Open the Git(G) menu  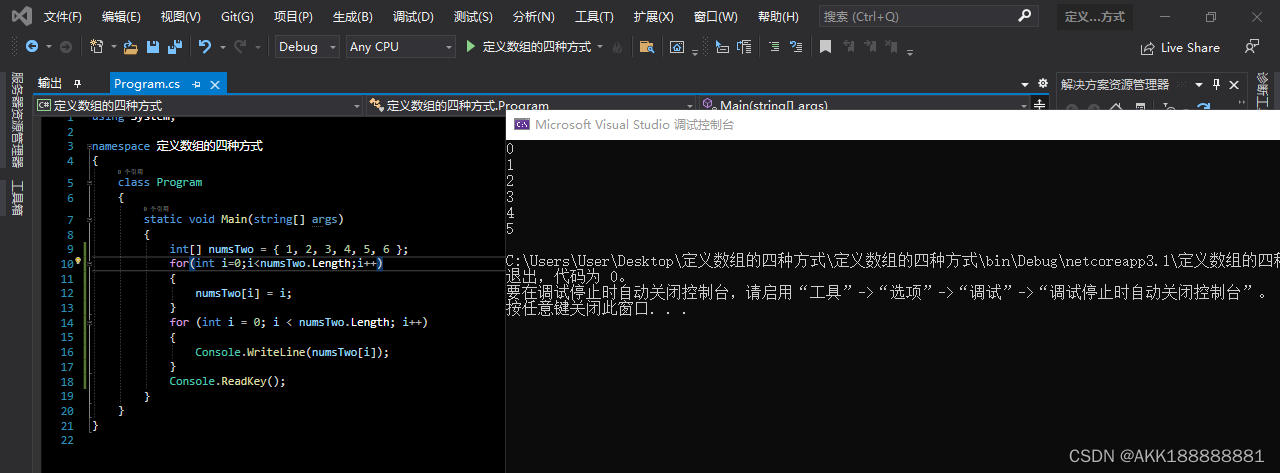(x=237, y=17)
